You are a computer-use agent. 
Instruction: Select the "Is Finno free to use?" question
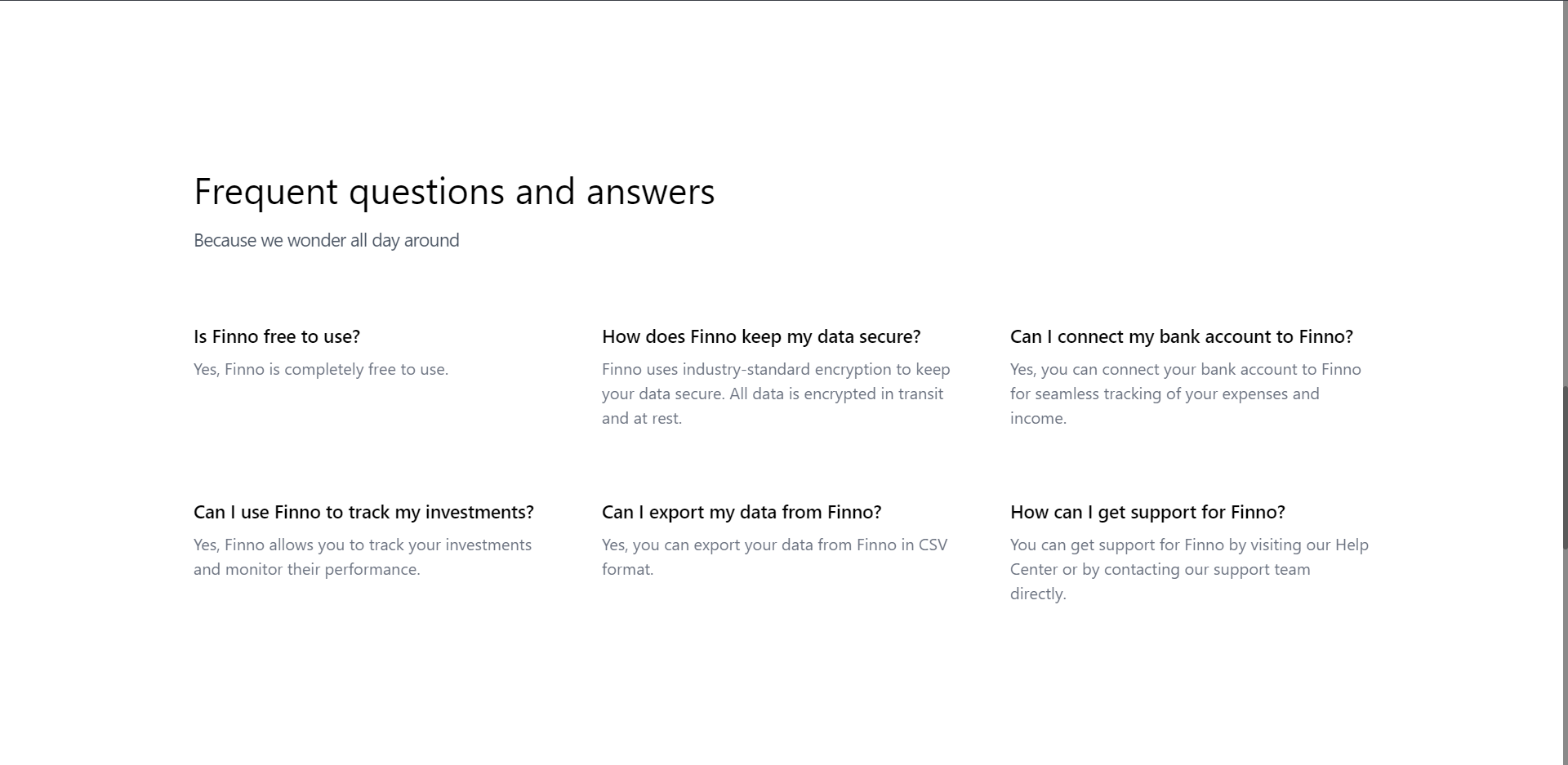pyautogui.click(x=277, y=336)
